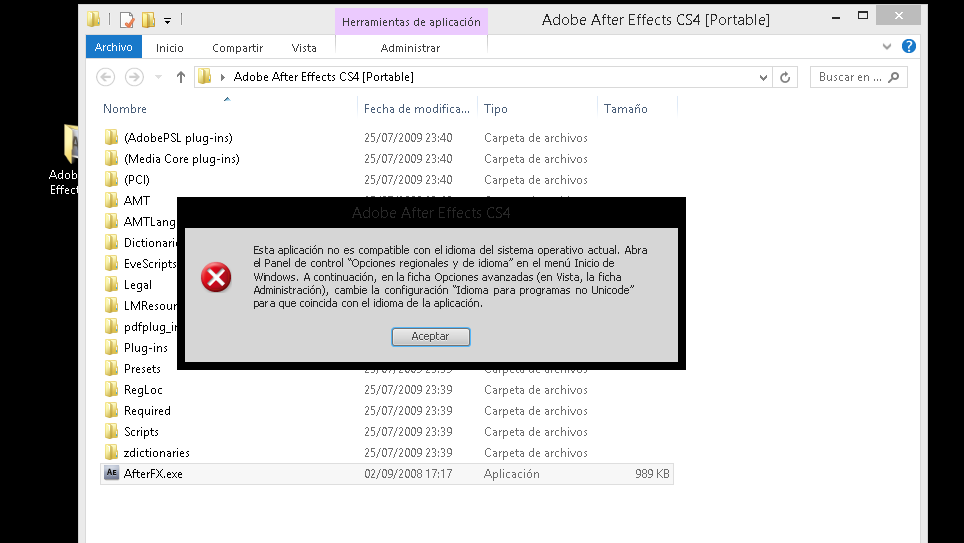
Task: Open the Administrar tab
Action: coord(410,48)
